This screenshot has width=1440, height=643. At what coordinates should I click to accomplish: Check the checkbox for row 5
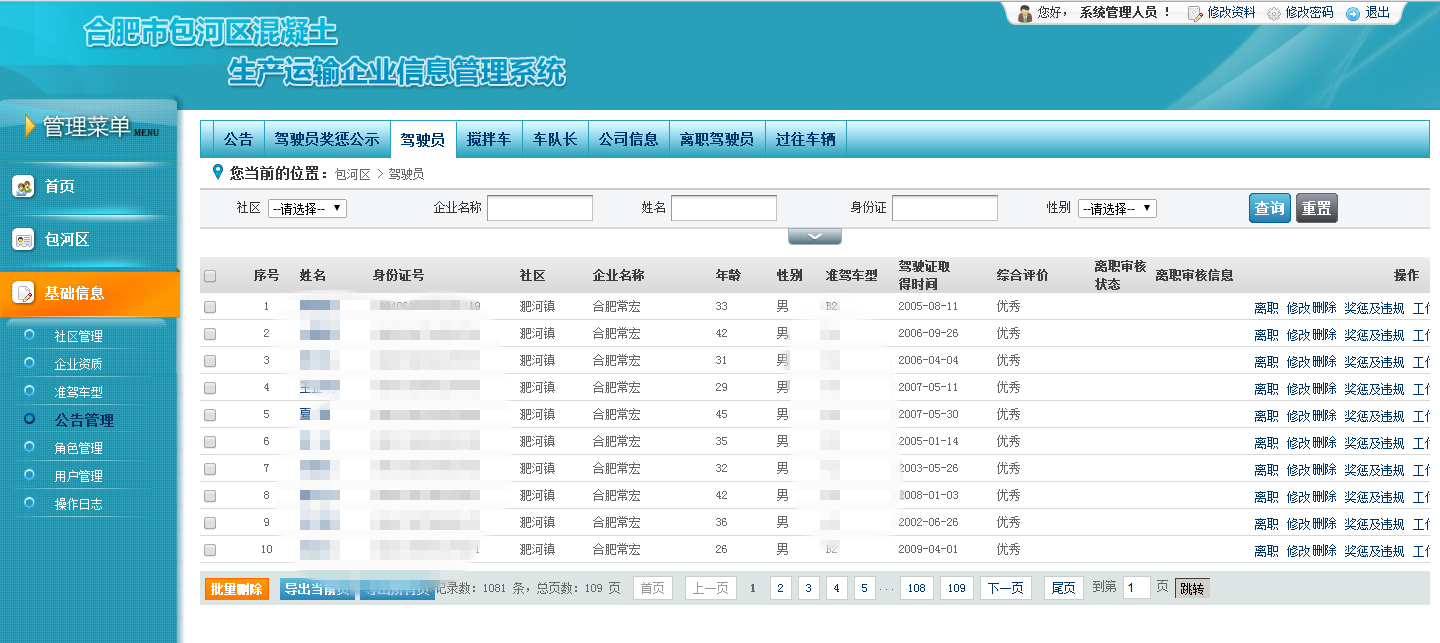tap(210, 415)
